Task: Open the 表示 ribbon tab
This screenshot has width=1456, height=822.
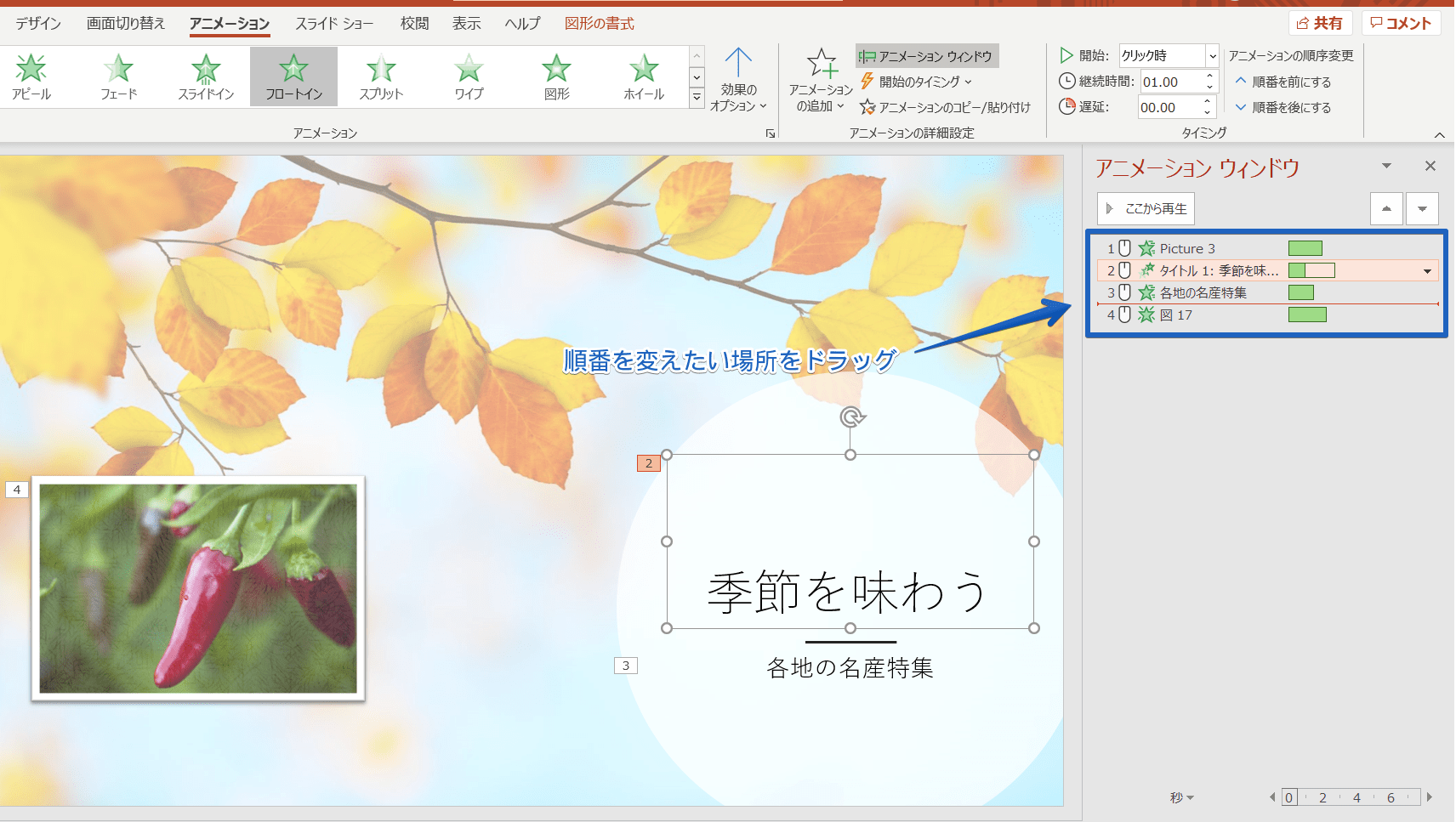Action: [467, 23]
